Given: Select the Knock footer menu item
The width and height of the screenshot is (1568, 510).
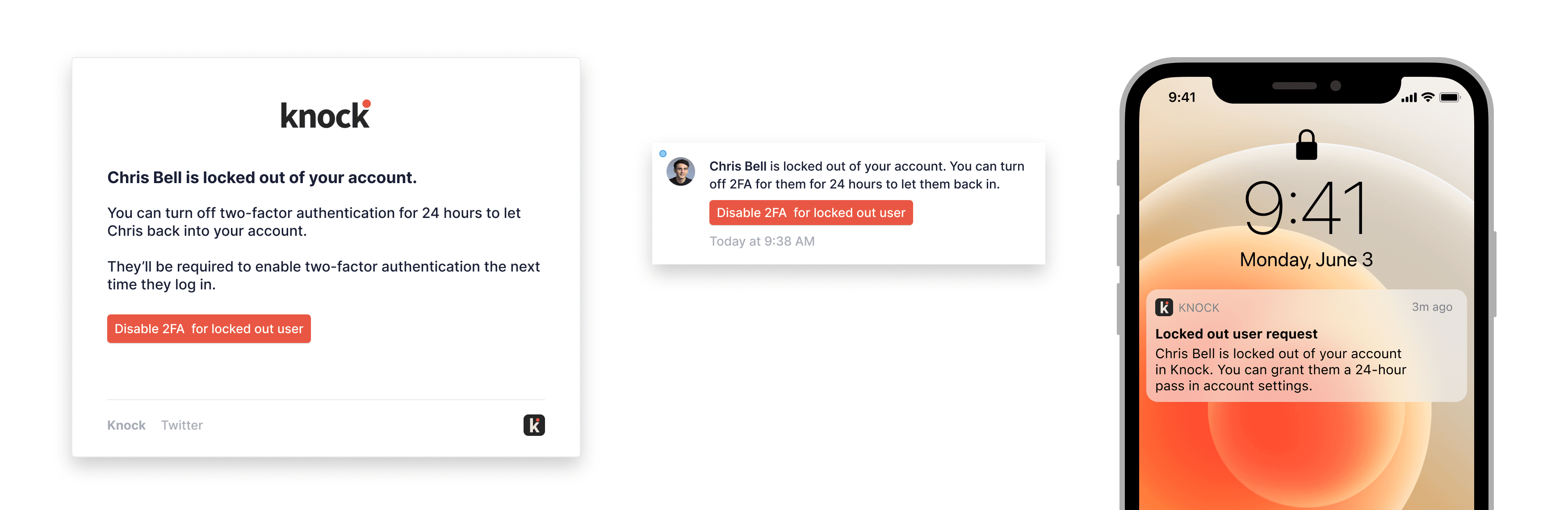Looking at the screenshot, I should pos(126,425).
